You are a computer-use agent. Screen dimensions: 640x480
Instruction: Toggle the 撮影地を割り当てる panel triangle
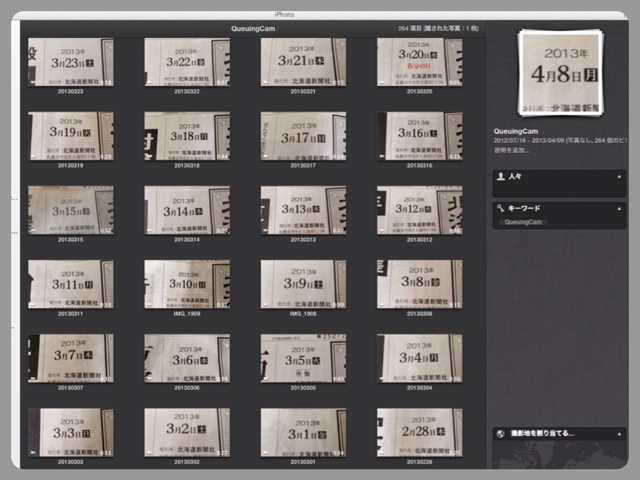pyautogui.click(x=619, y=434)
